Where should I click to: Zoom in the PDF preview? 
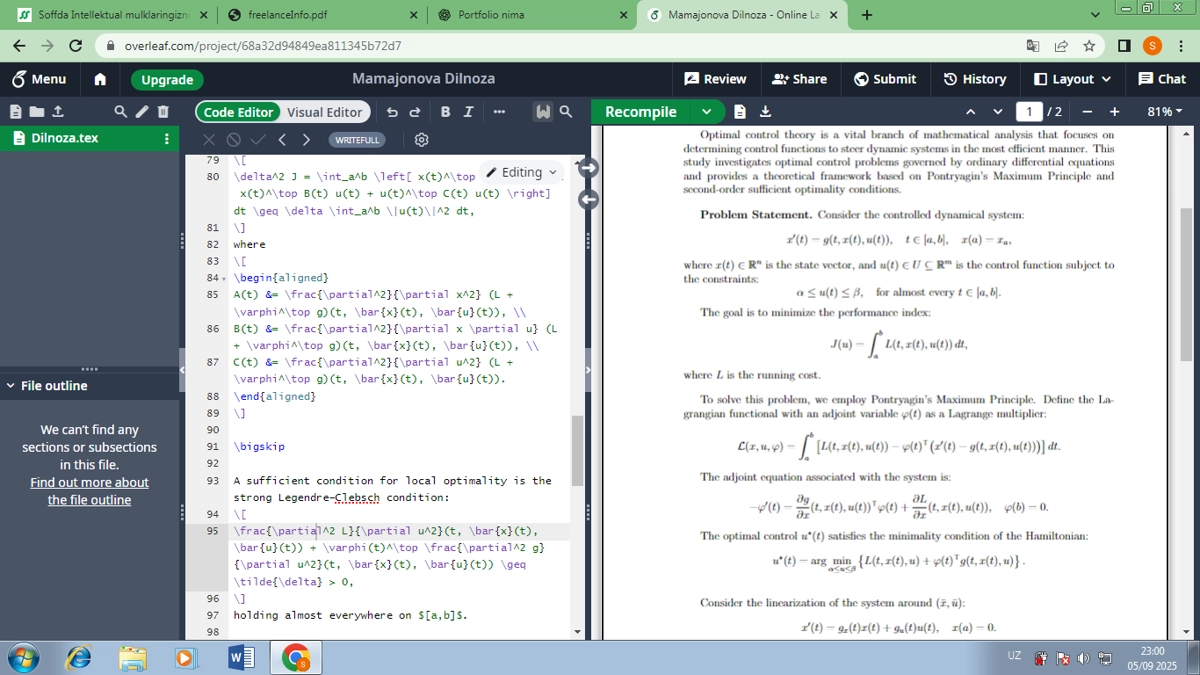[1114, 112]
